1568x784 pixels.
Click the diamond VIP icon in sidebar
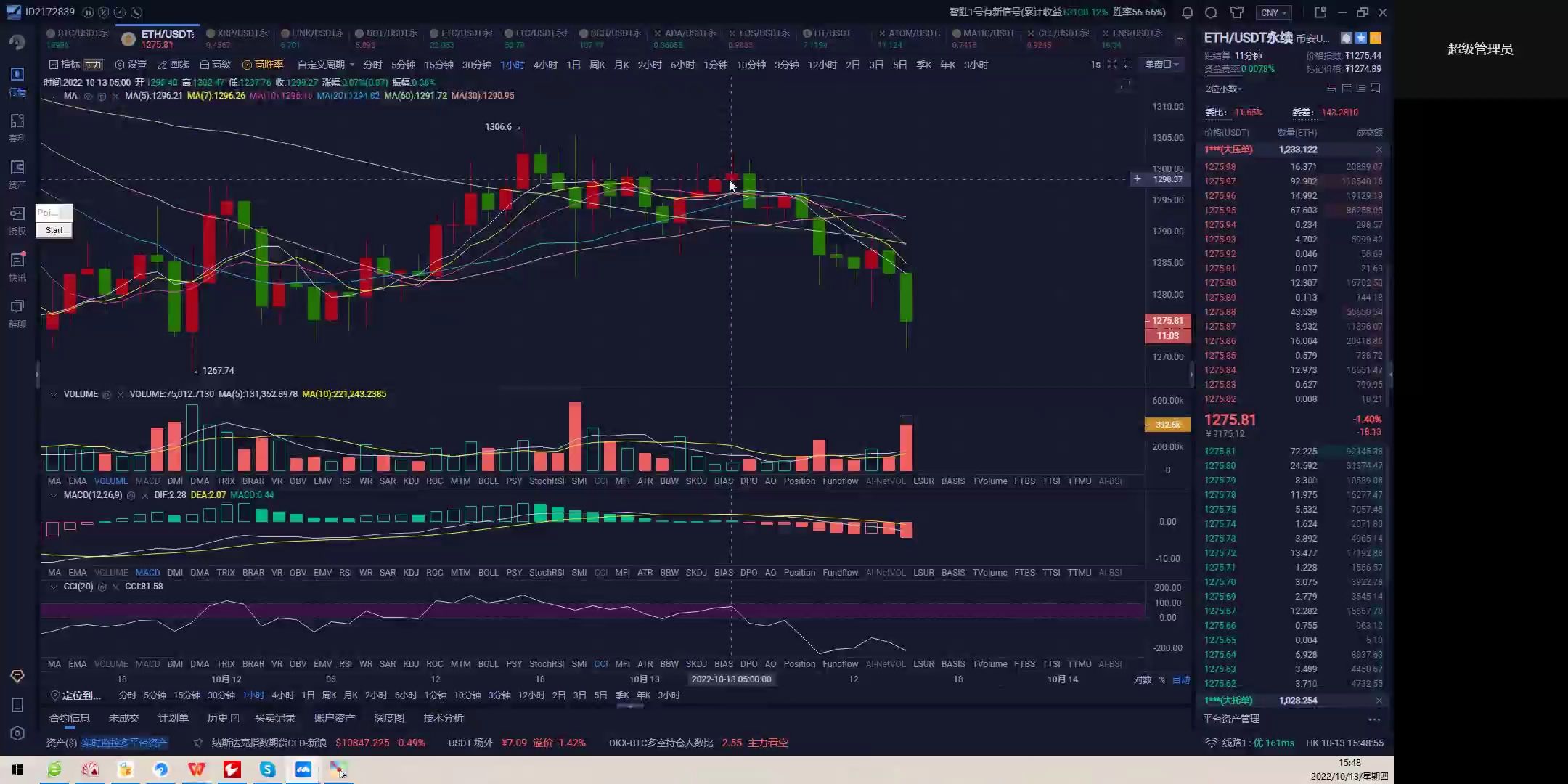pos(17,677)
